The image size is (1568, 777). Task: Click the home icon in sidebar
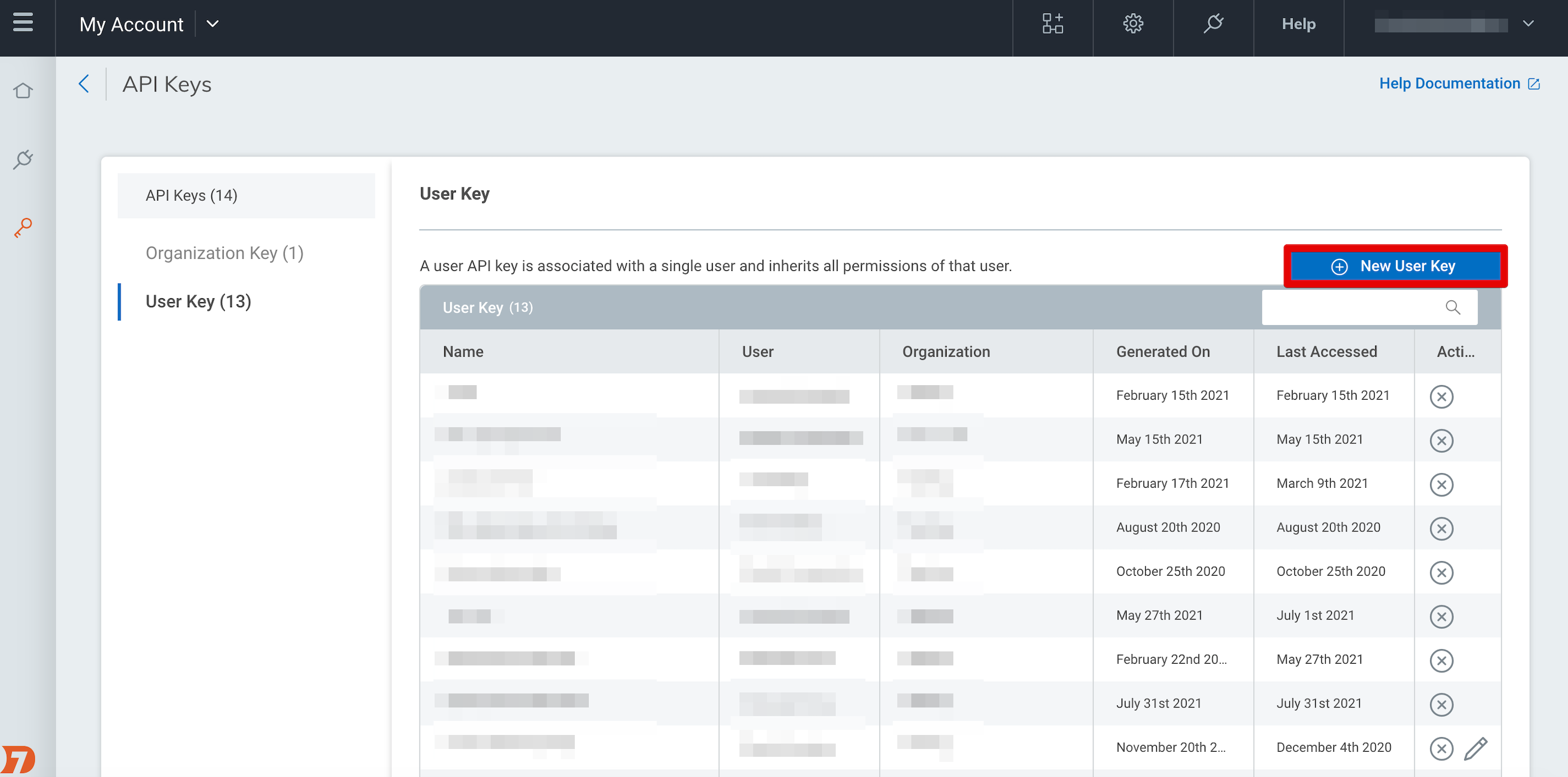(23, 91)
